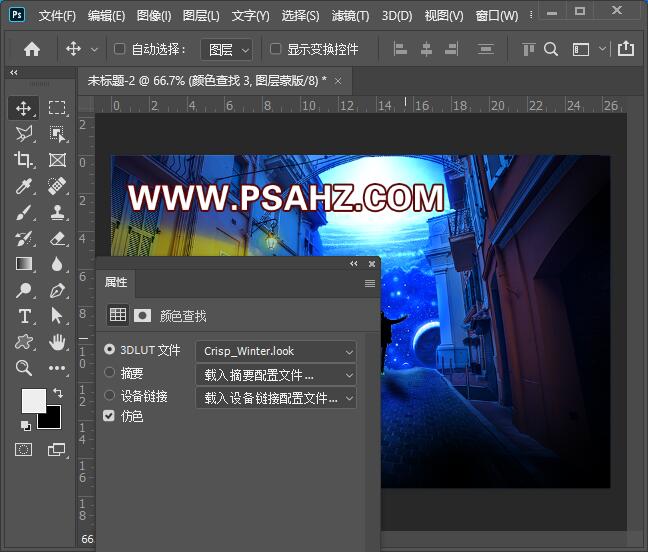648x552 pixels.
Task: Select the History Brush tool
Action: coord(24,238)
